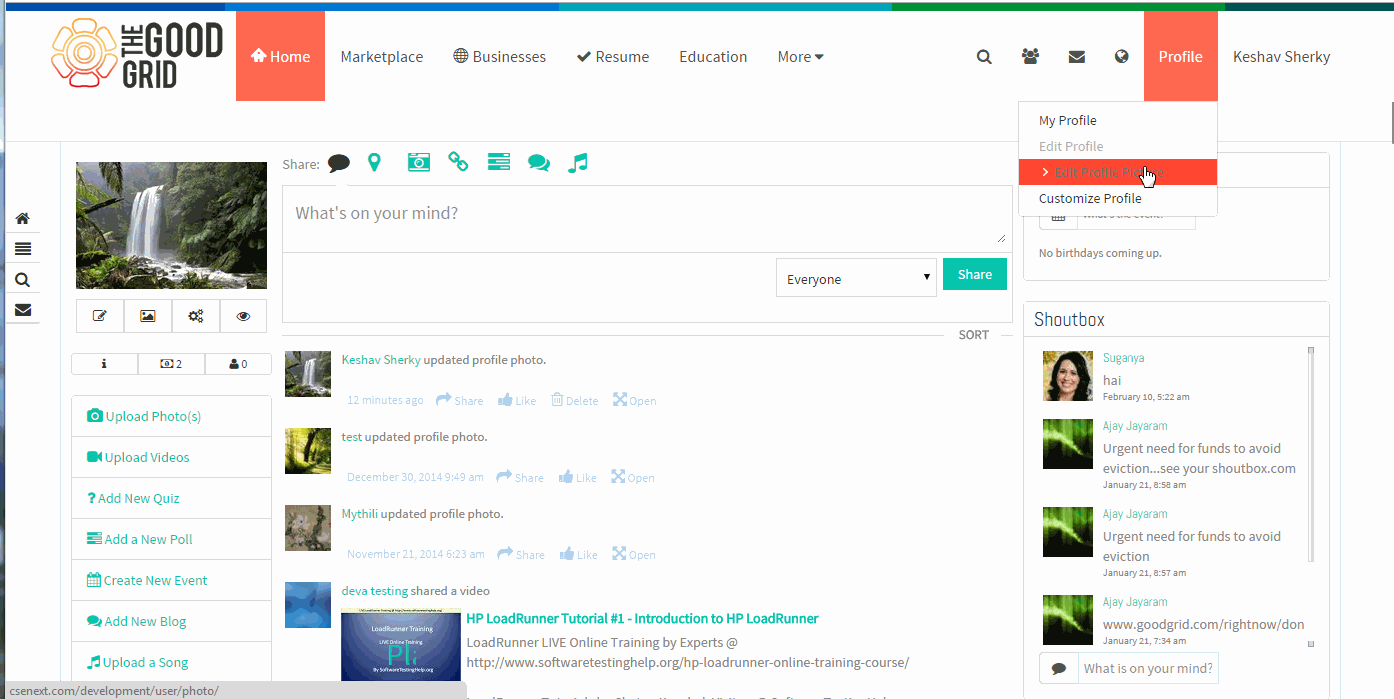Open the messages envelope icon in navbar

(1076, 57)
